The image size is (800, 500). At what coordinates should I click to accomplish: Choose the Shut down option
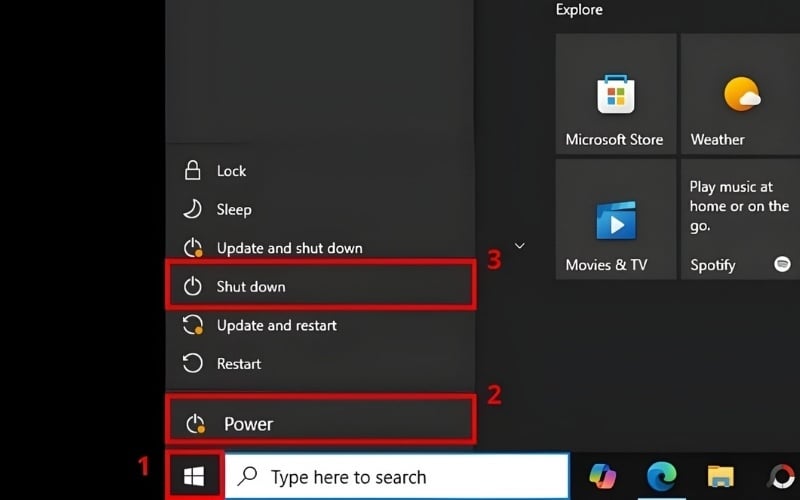click(x=251, y=287)
